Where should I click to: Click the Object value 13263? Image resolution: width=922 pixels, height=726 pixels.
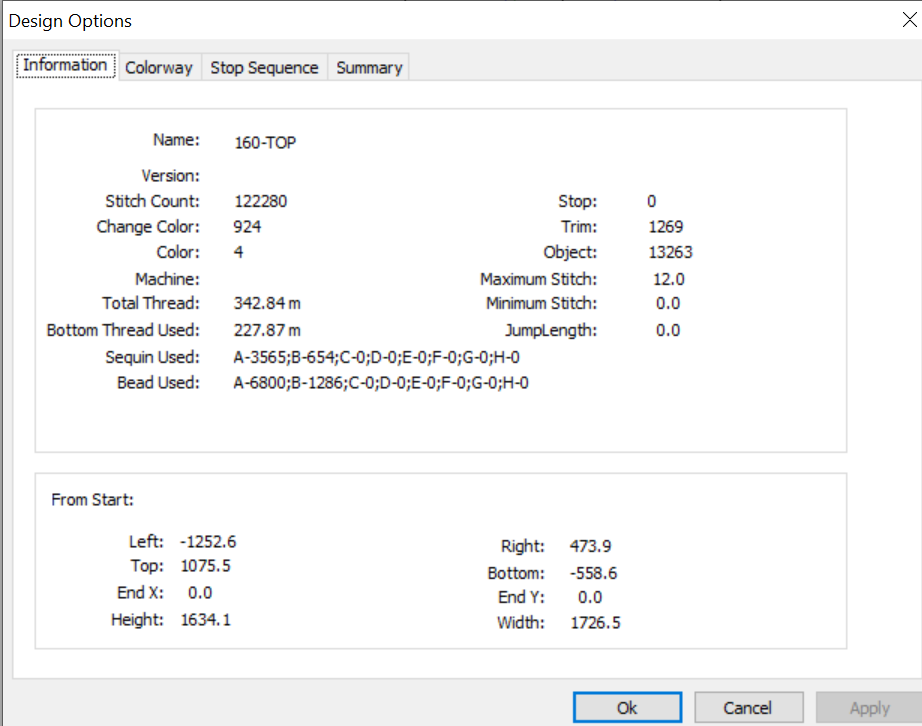point(670,252)
